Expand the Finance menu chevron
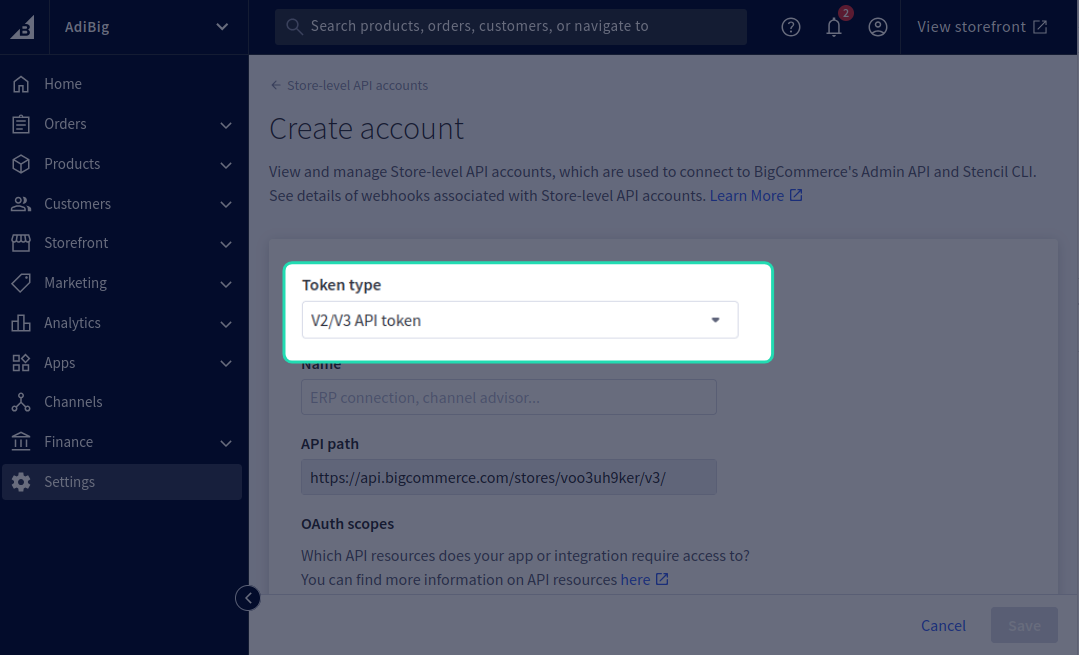 tap(226, 442)
